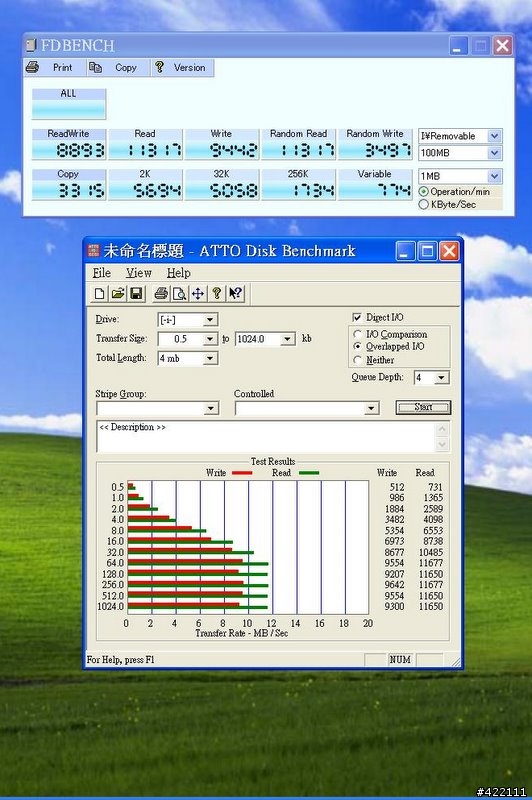Click the Description scrollbar up arrow
The width and height of the screenshot is (532, 800).
click(442, 429)
